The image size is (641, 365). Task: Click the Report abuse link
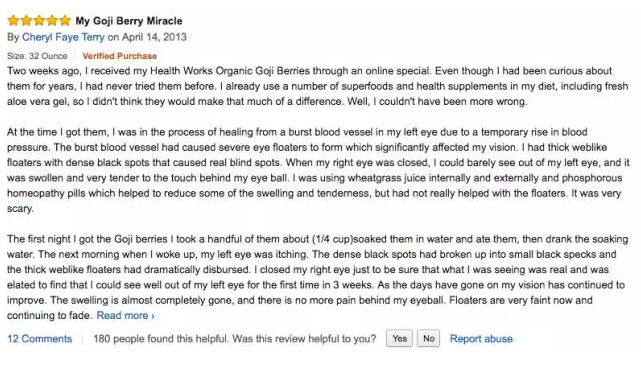[x=481, y=339]
